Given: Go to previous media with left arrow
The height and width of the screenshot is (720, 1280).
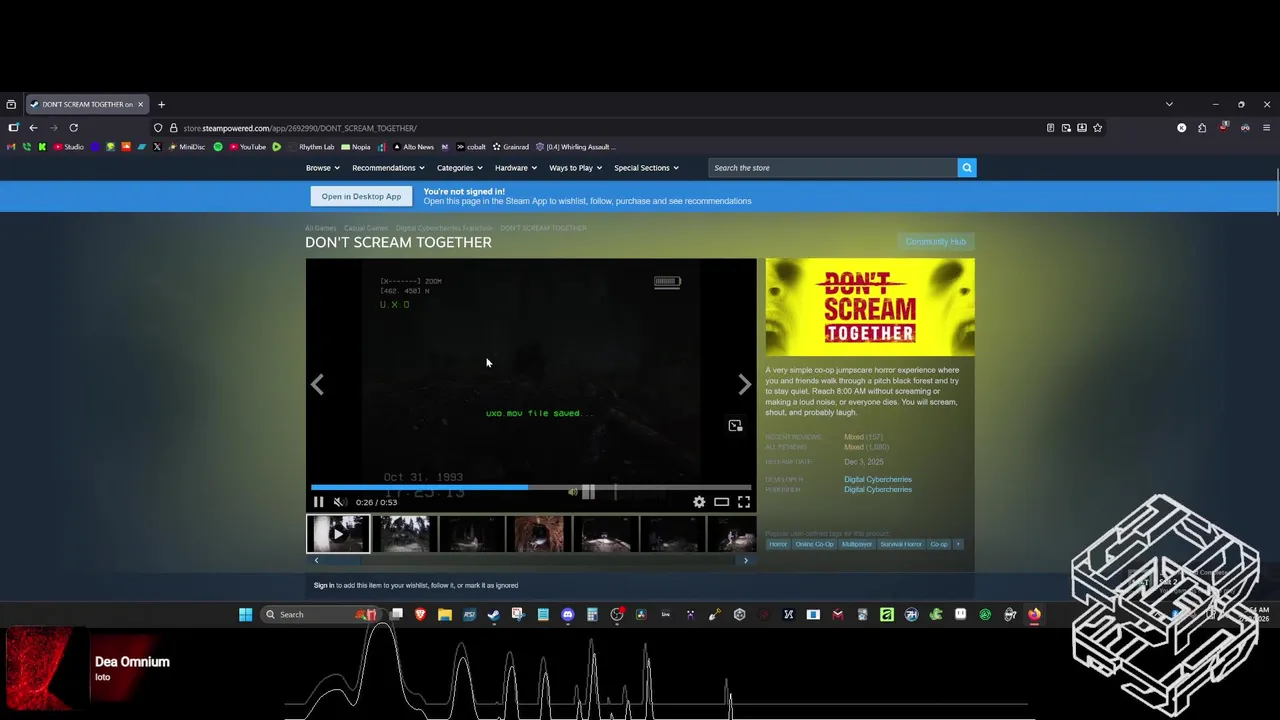Looking at the screenshot, I should [x=317, y=385].
